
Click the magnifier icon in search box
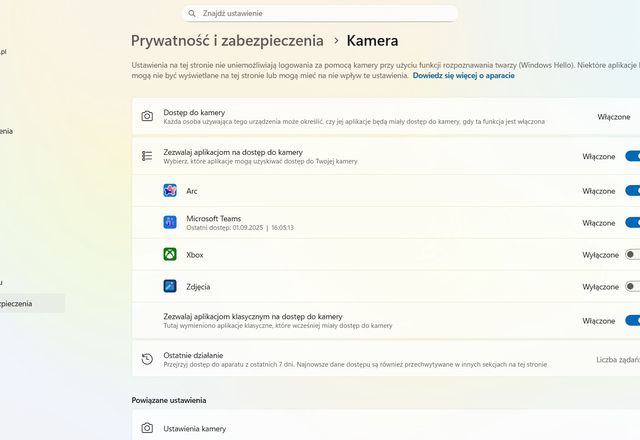coord(192,13)
